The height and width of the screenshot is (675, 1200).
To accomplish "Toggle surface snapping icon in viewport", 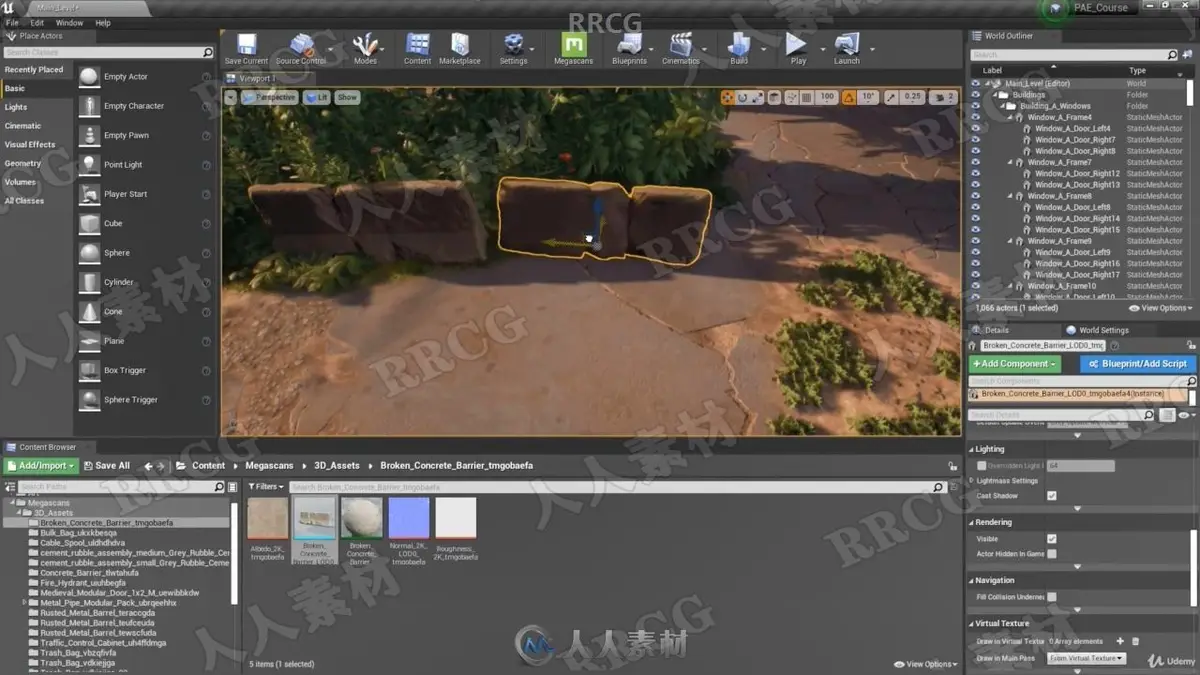I will [x=791, y=97].
